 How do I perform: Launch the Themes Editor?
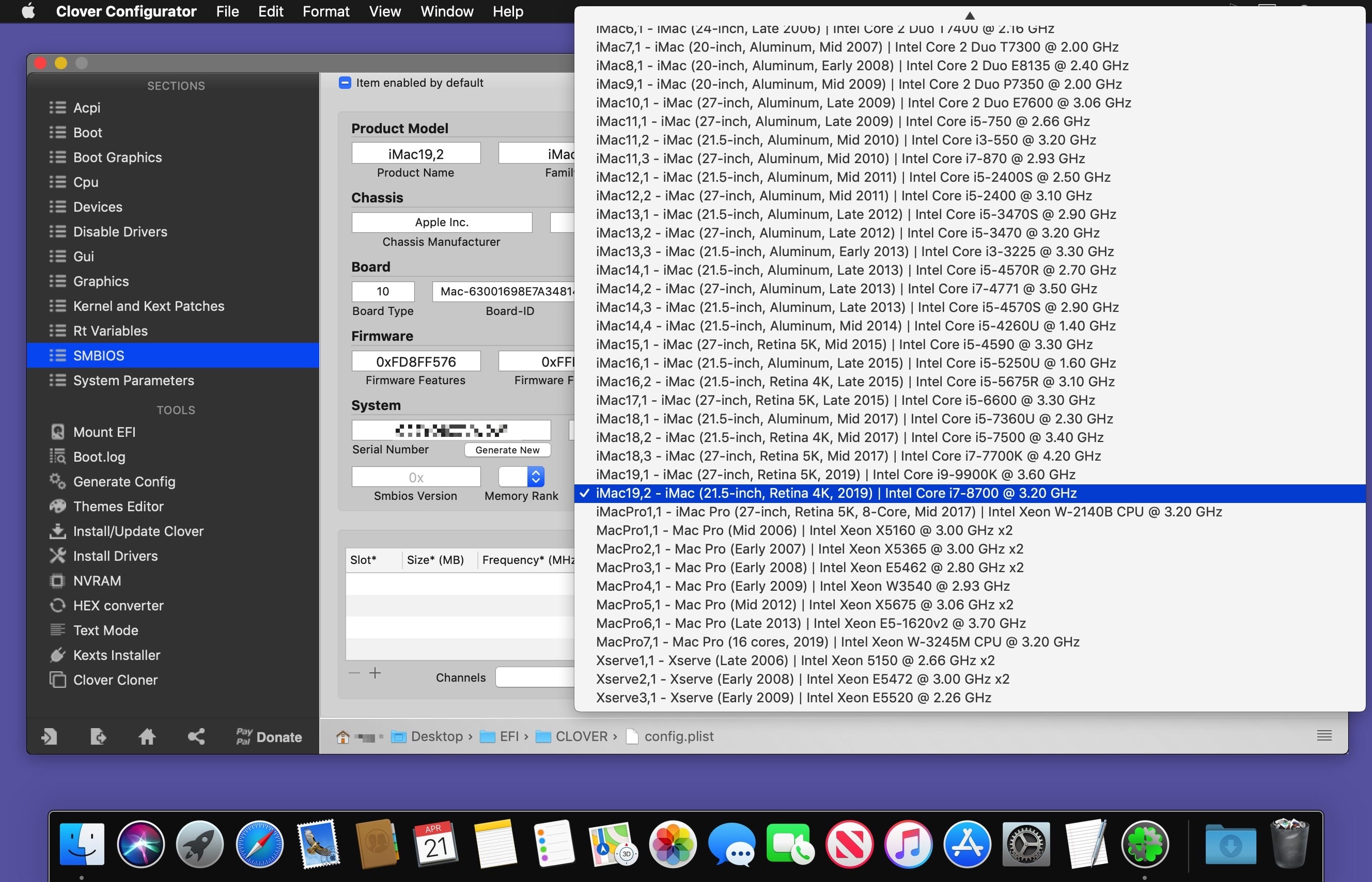pos(173,506)
